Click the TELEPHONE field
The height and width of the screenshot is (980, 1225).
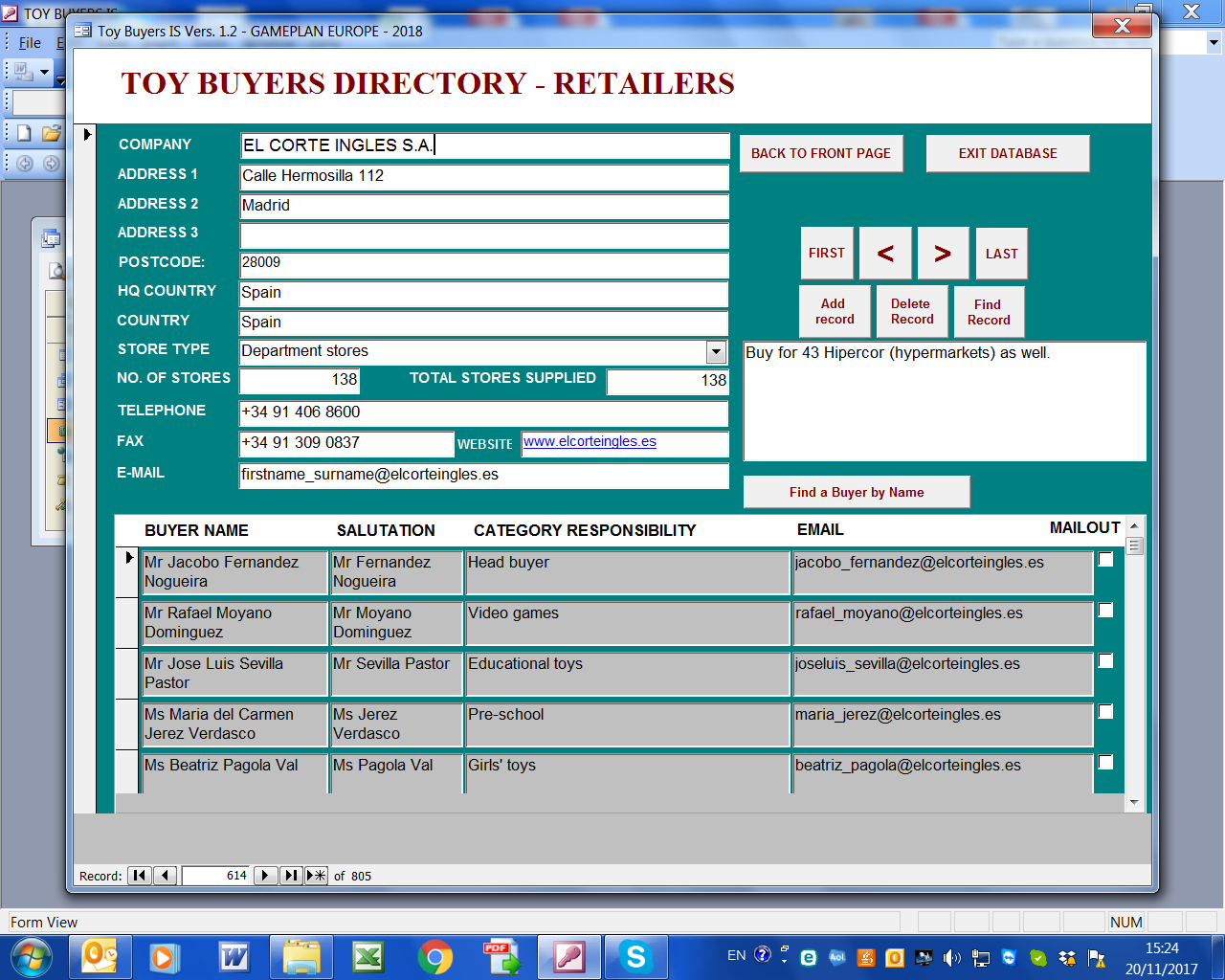[x=484, y=412]
